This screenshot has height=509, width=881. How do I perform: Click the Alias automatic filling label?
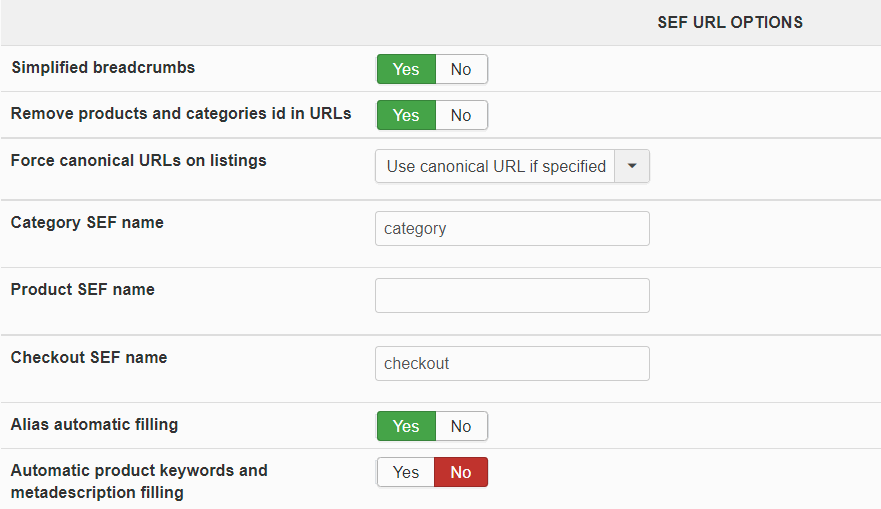94,424
